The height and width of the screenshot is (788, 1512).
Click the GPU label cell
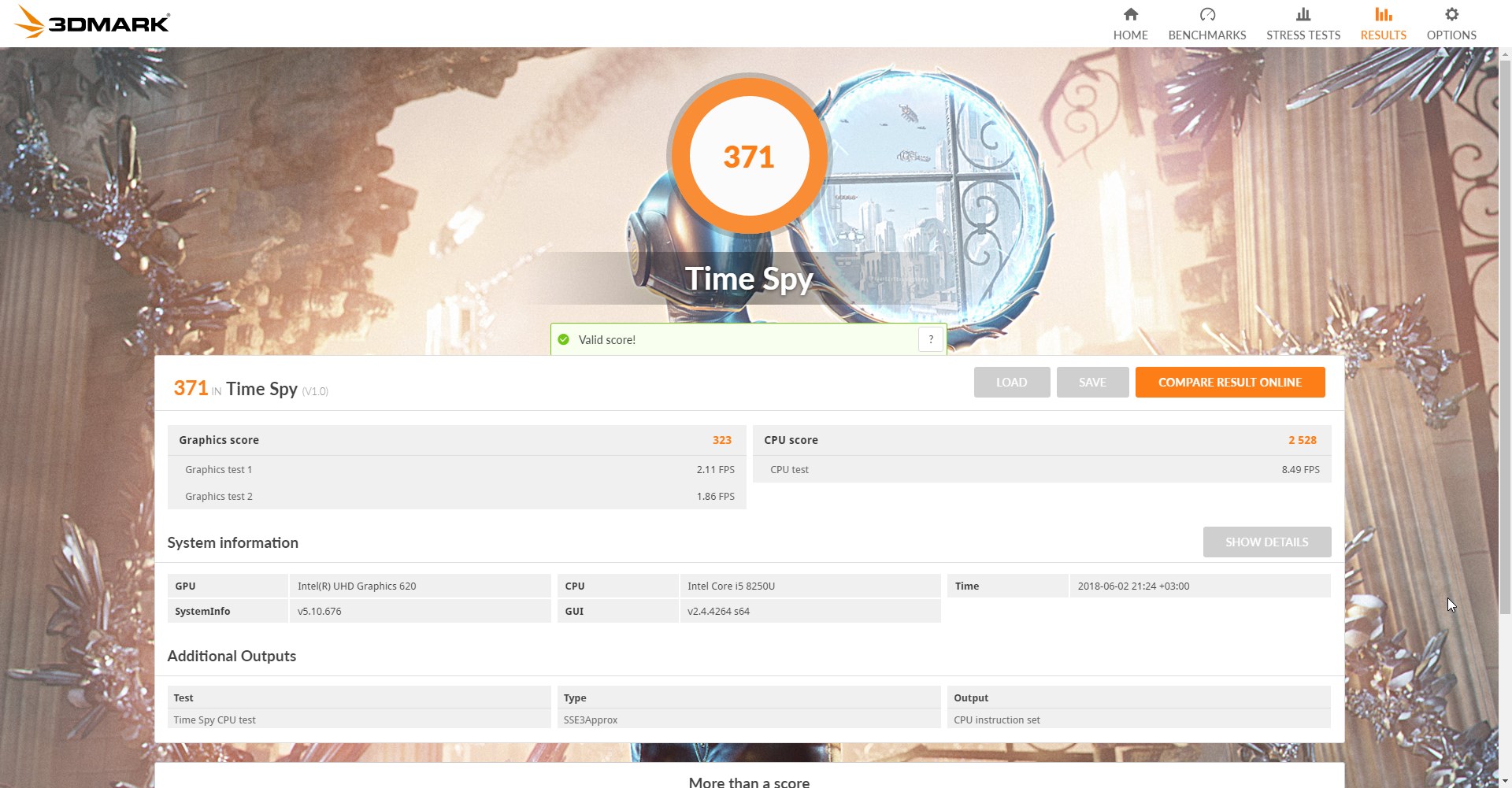(x=228, y=586)
